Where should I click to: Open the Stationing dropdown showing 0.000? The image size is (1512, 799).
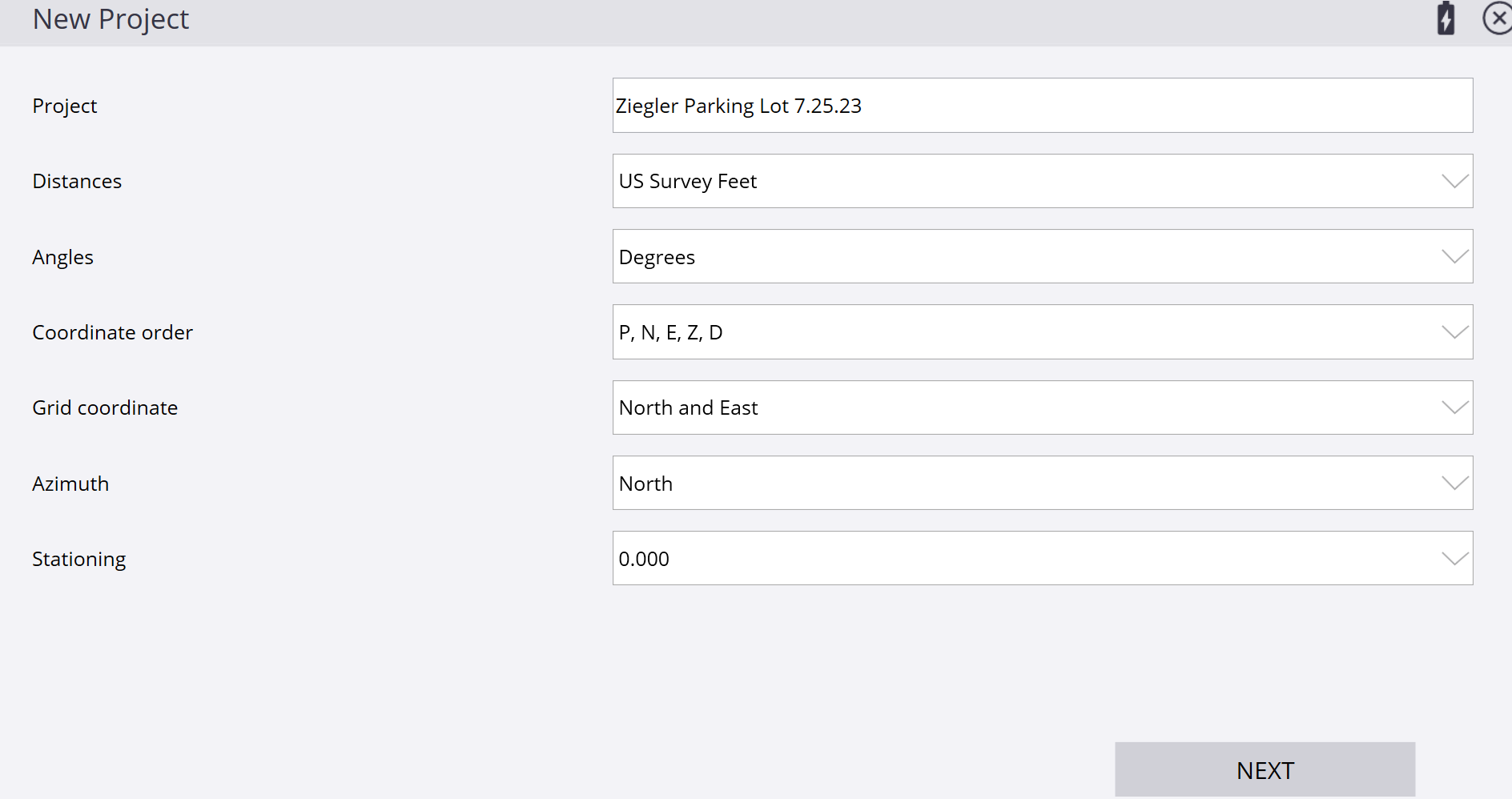tap(1043, 558)
